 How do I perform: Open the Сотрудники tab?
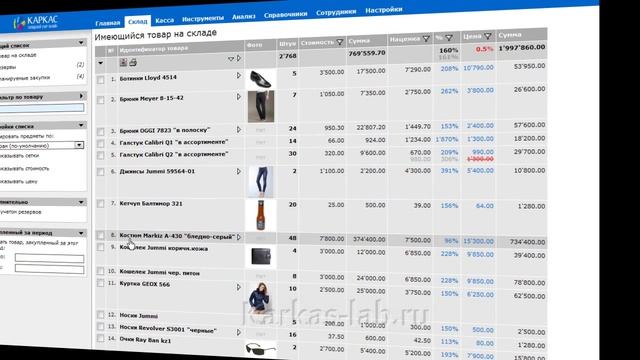point(336,12)
